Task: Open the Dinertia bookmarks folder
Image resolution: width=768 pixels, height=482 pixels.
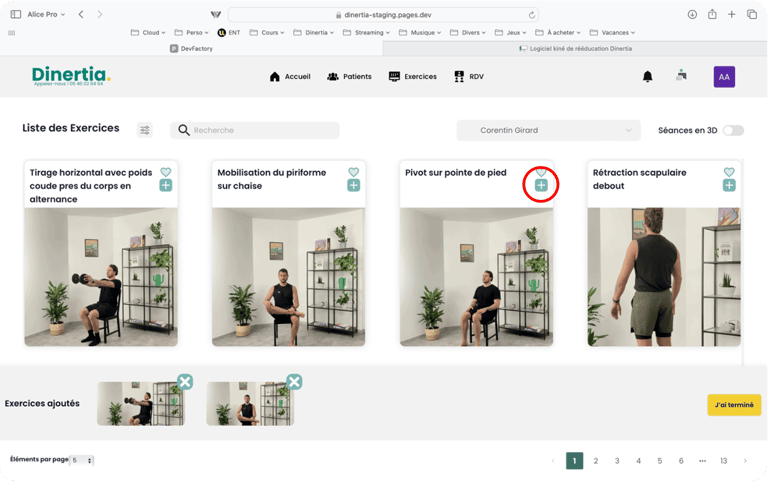Action: pos(313,32)
